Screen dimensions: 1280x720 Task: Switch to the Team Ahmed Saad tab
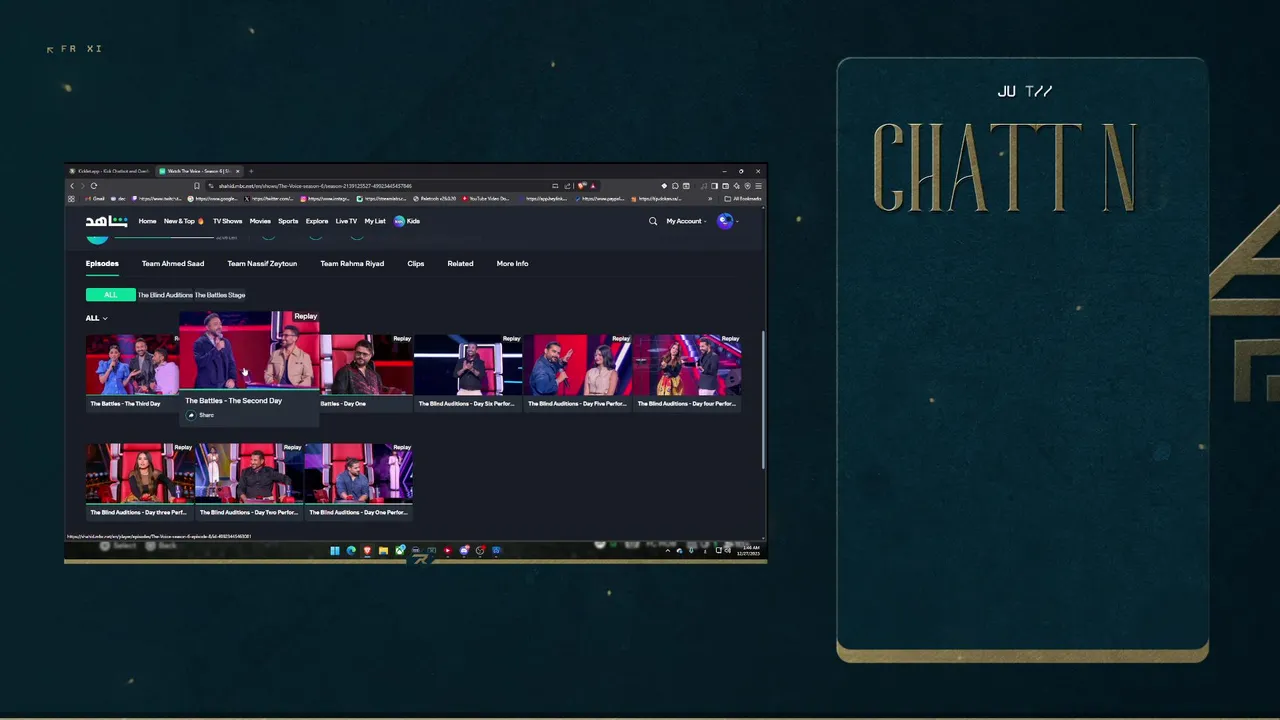click(x=173, y=264)
